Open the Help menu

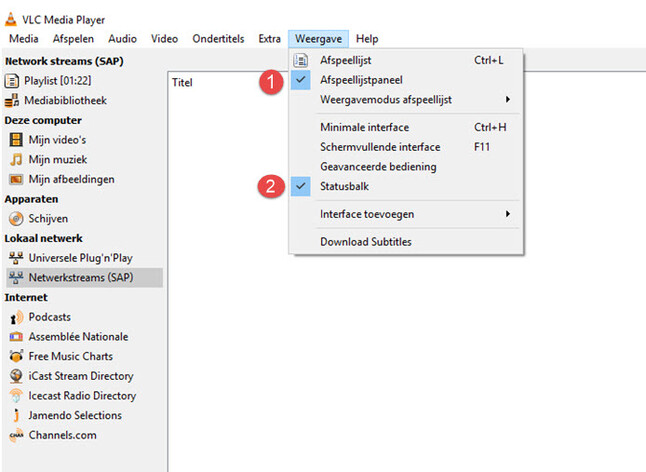pos(367,39)
